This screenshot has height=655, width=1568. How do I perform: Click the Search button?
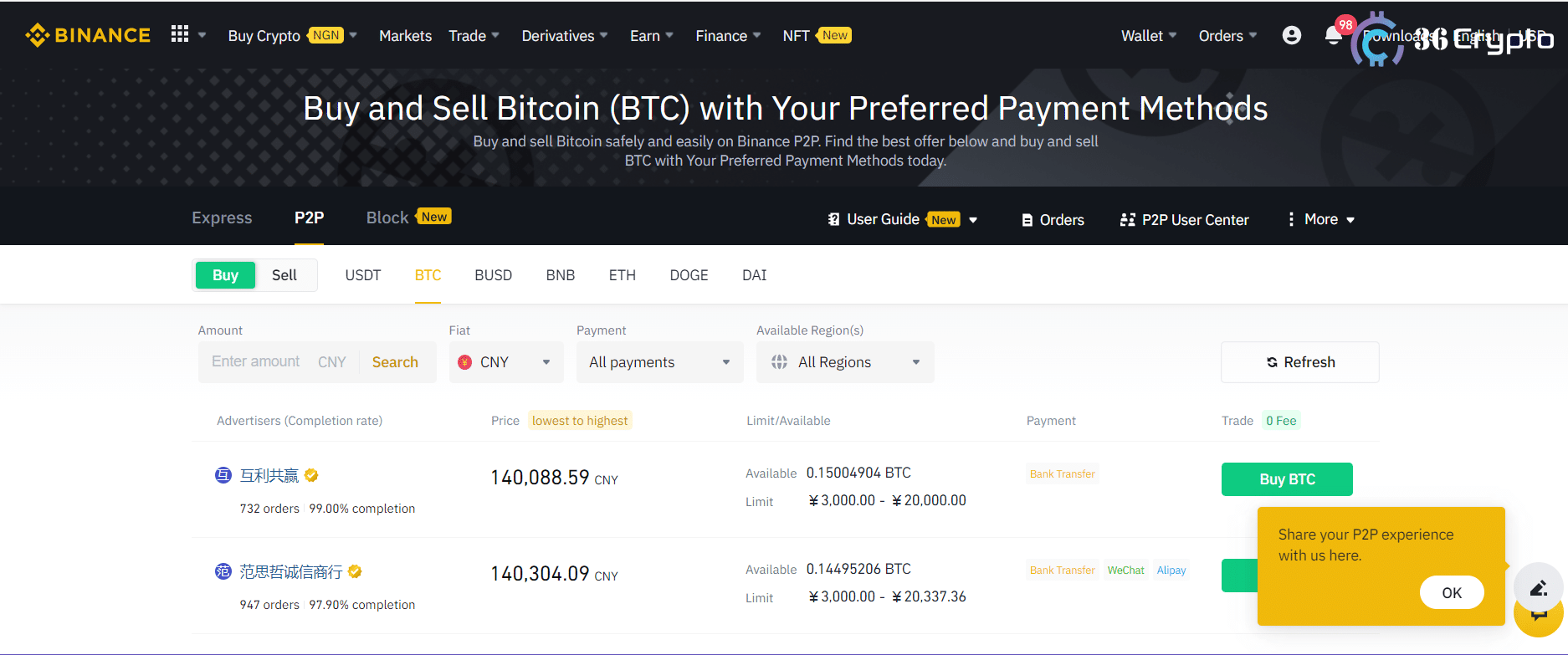tap(395, 362)
